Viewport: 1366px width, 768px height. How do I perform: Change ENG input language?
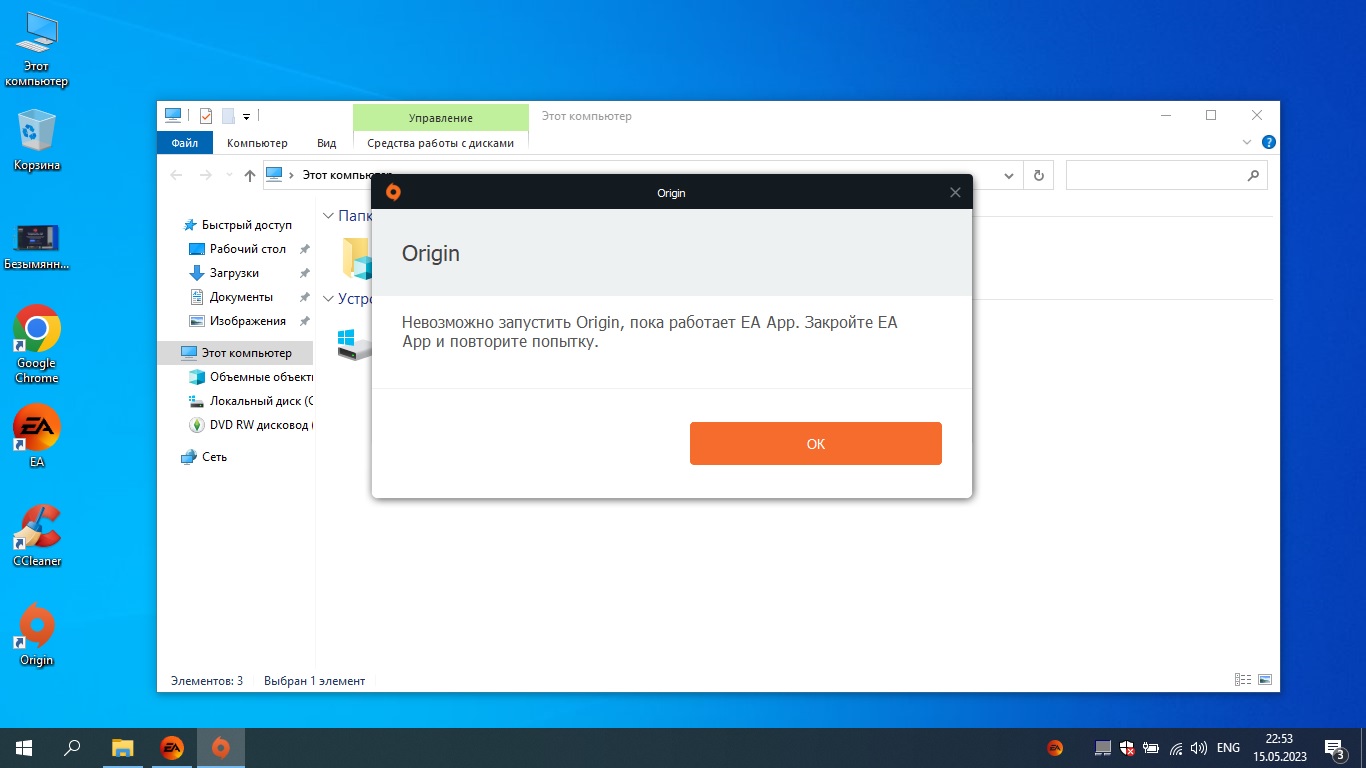1229,748
